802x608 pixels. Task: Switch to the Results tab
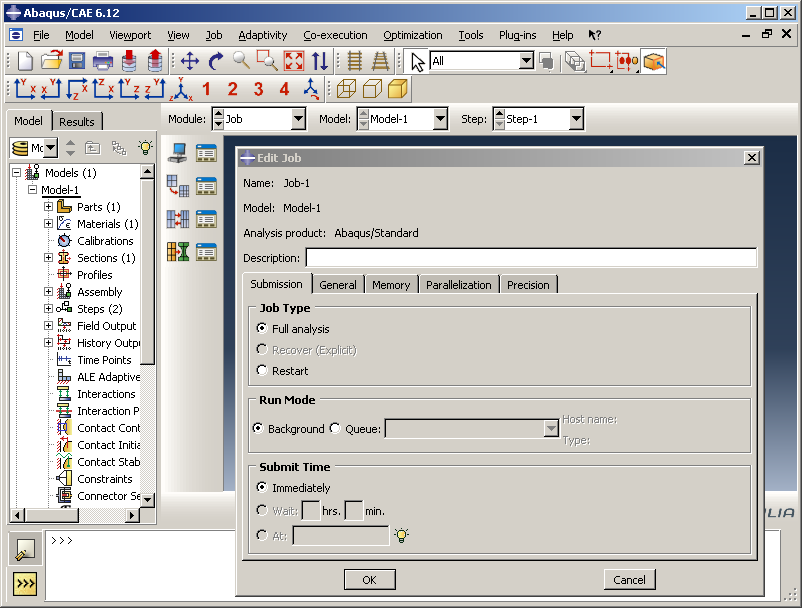pyautogui.click(x=77, y=122)
